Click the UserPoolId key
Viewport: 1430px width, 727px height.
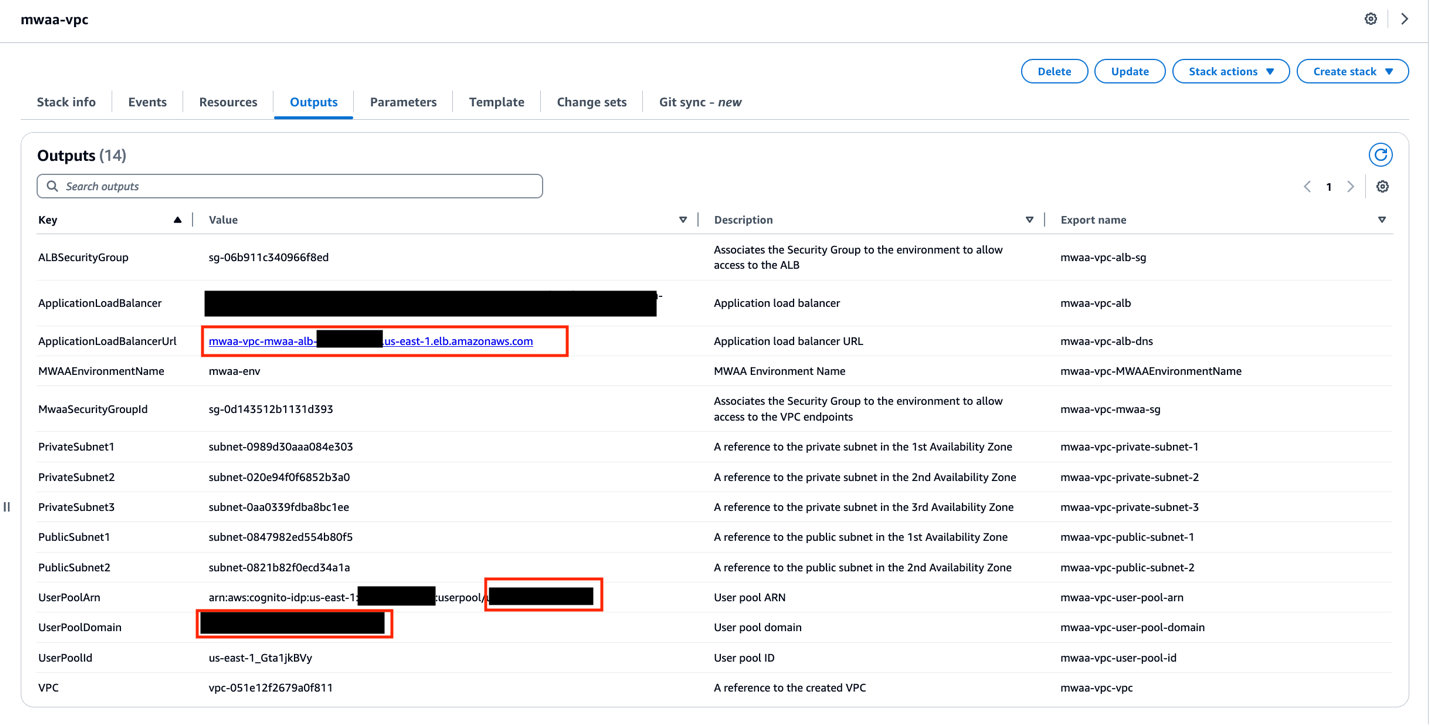point(65,659)
